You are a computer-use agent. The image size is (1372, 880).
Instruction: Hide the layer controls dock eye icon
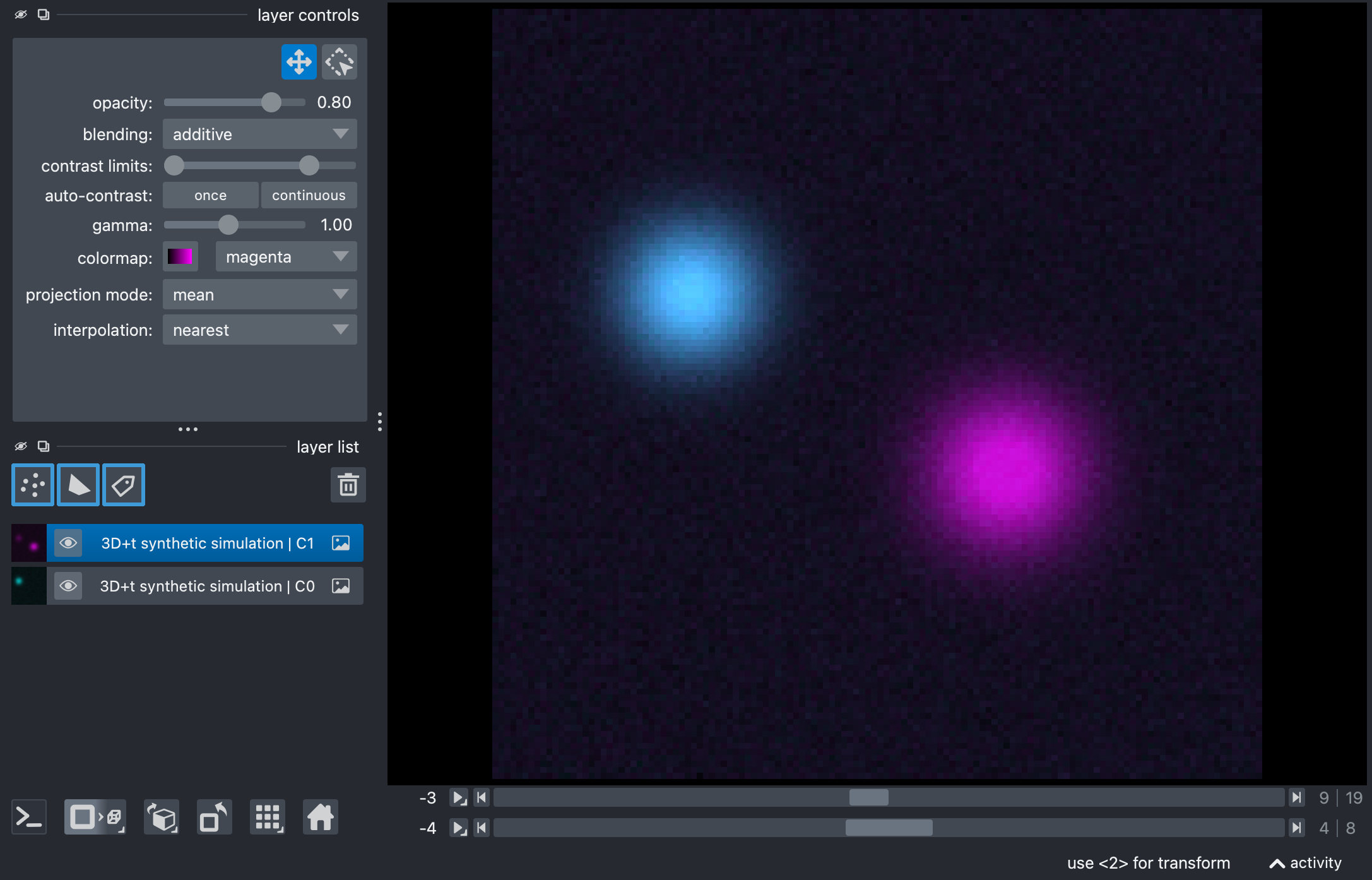21,15
